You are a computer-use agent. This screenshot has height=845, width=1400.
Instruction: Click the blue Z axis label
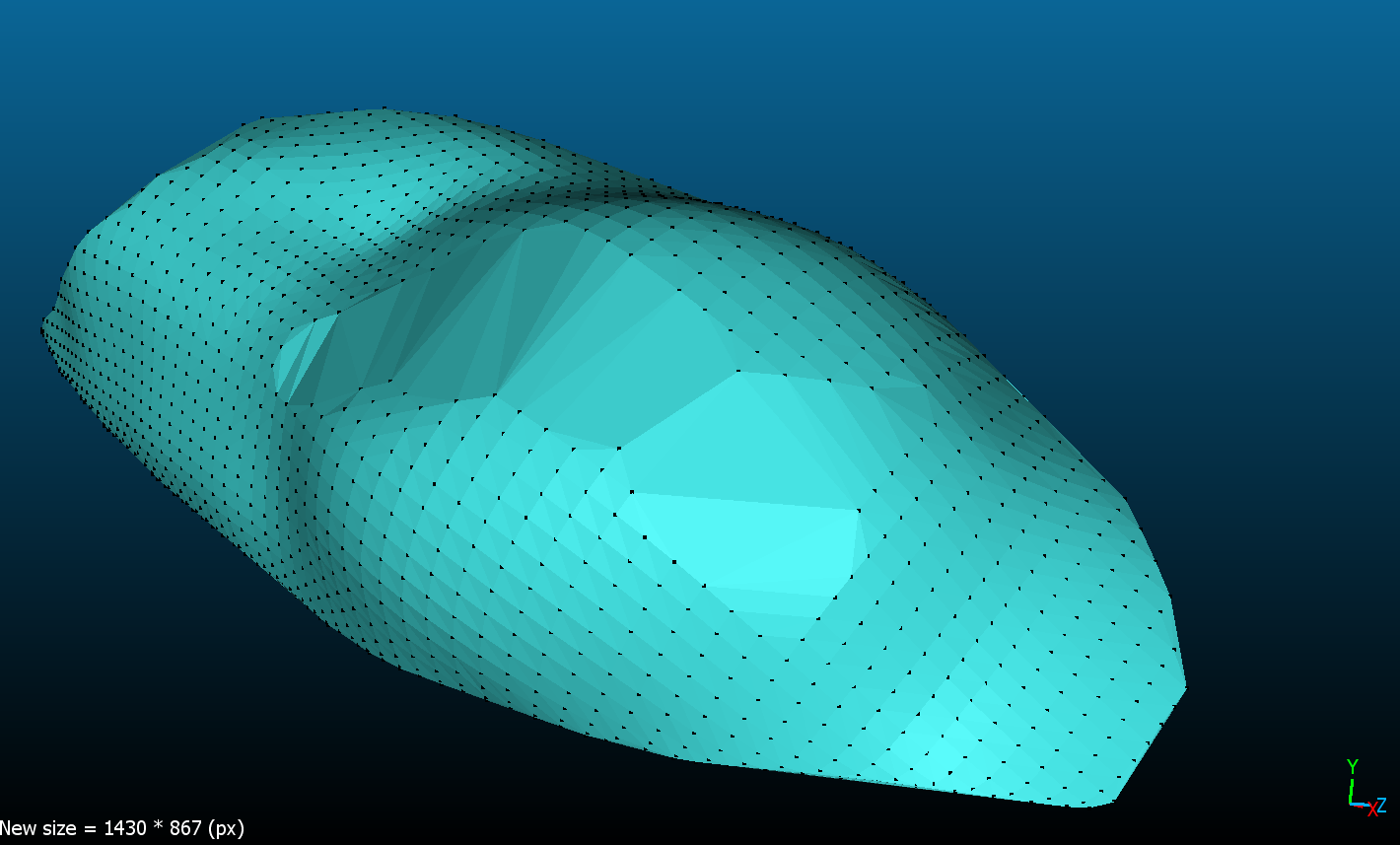[1382, 806]
